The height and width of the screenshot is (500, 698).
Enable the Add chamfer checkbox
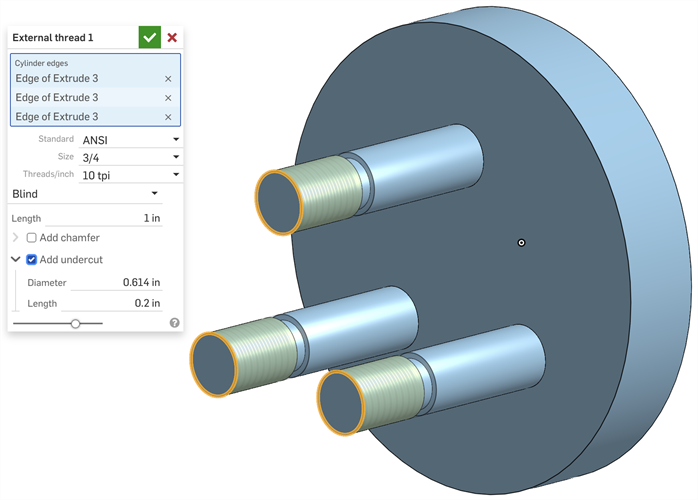click(x=32, y=238)
